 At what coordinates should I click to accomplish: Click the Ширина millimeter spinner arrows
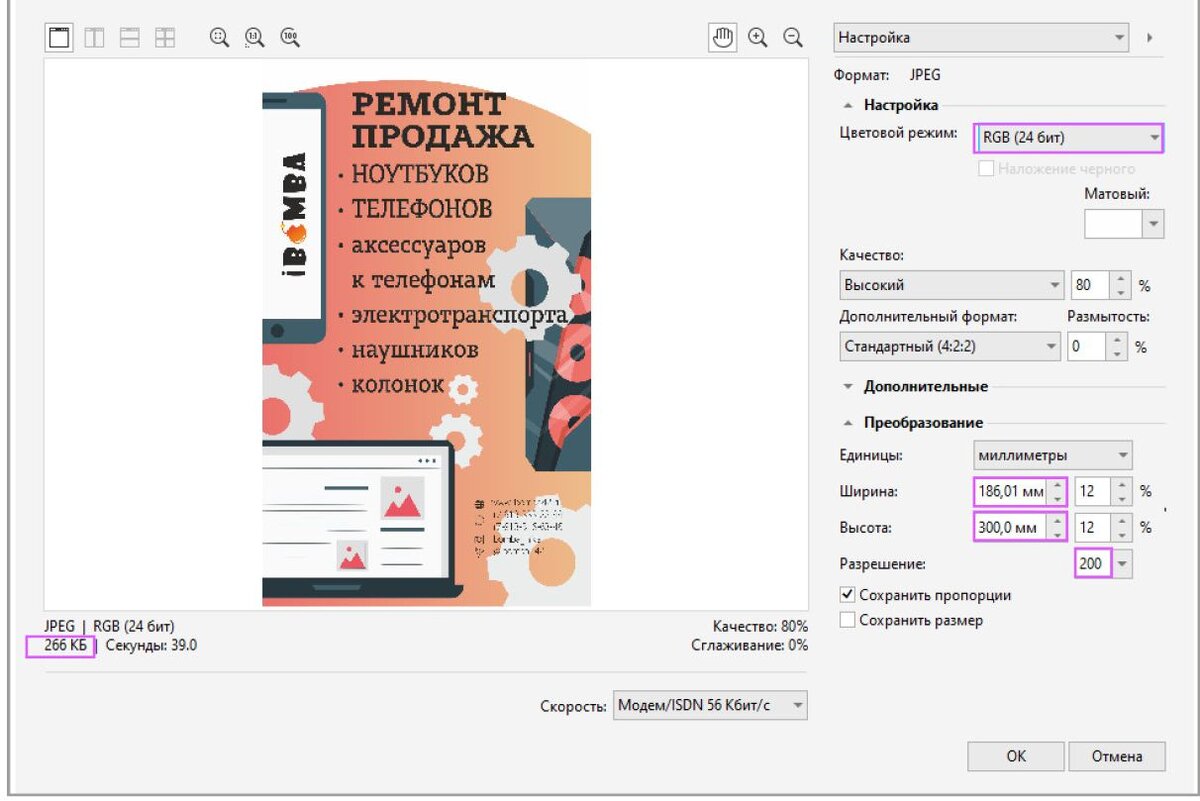pyautogui.click(x=1057, y=492)
